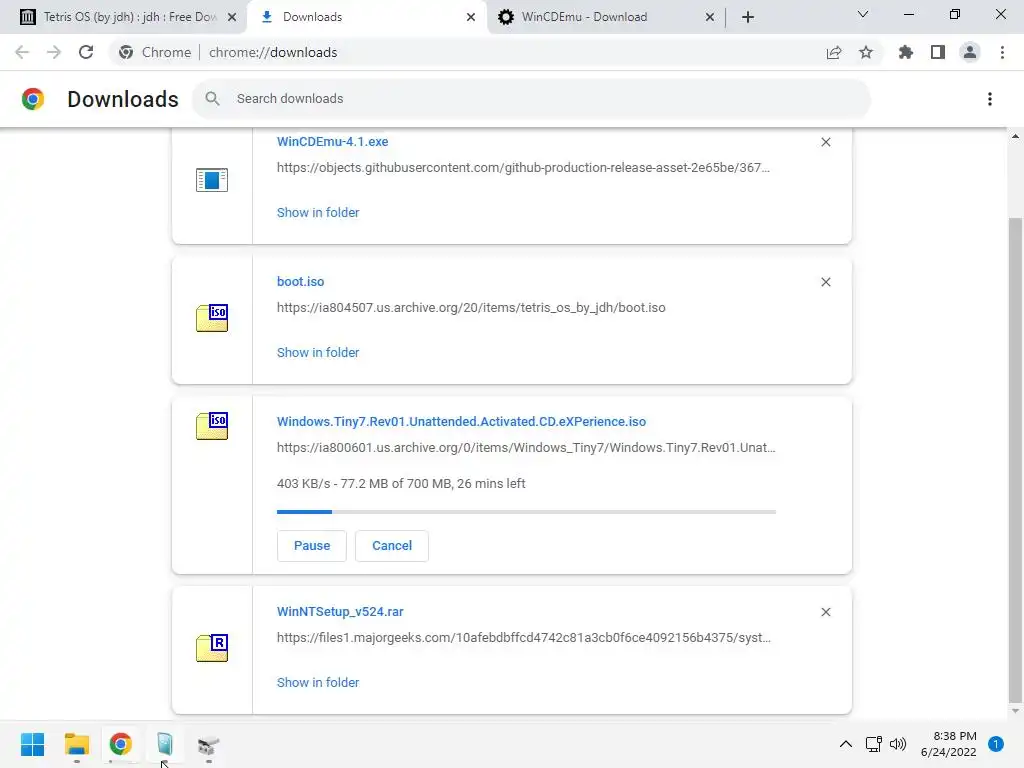Switch to the WinCDEmu - Download tab
The image size is (1024, 768).
click(606, 17)
